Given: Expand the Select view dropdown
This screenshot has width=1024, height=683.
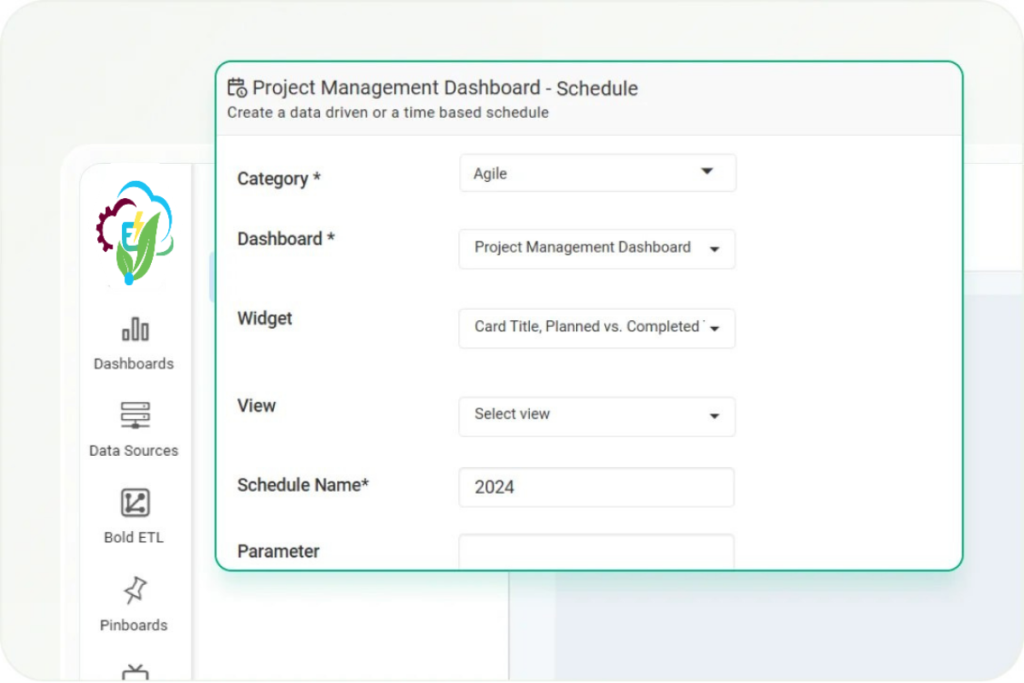Looking at the screenshot, I should tap(597, 415).
